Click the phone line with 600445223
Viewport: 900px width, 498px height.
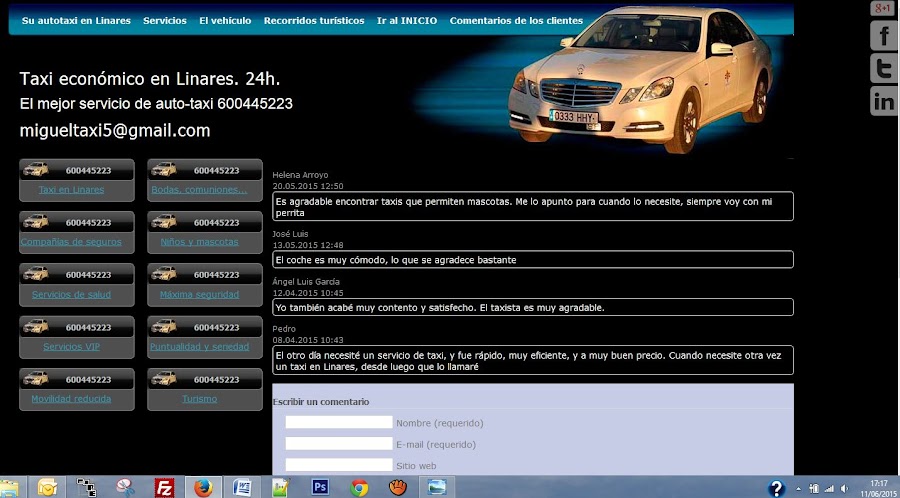[156, 104]
